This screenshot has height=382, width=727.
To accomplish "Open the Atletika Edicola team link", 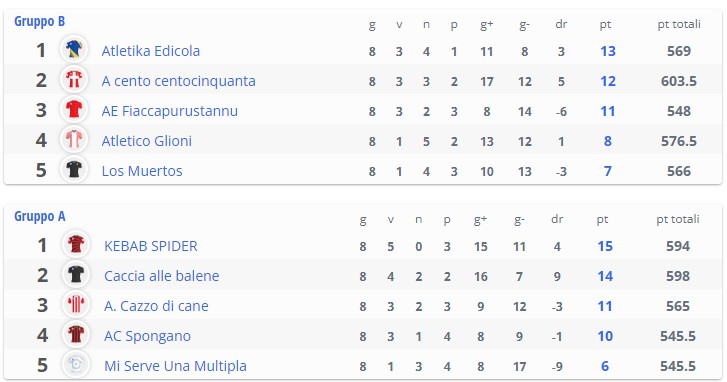I will pyautogui.click(x=151, y=51).
